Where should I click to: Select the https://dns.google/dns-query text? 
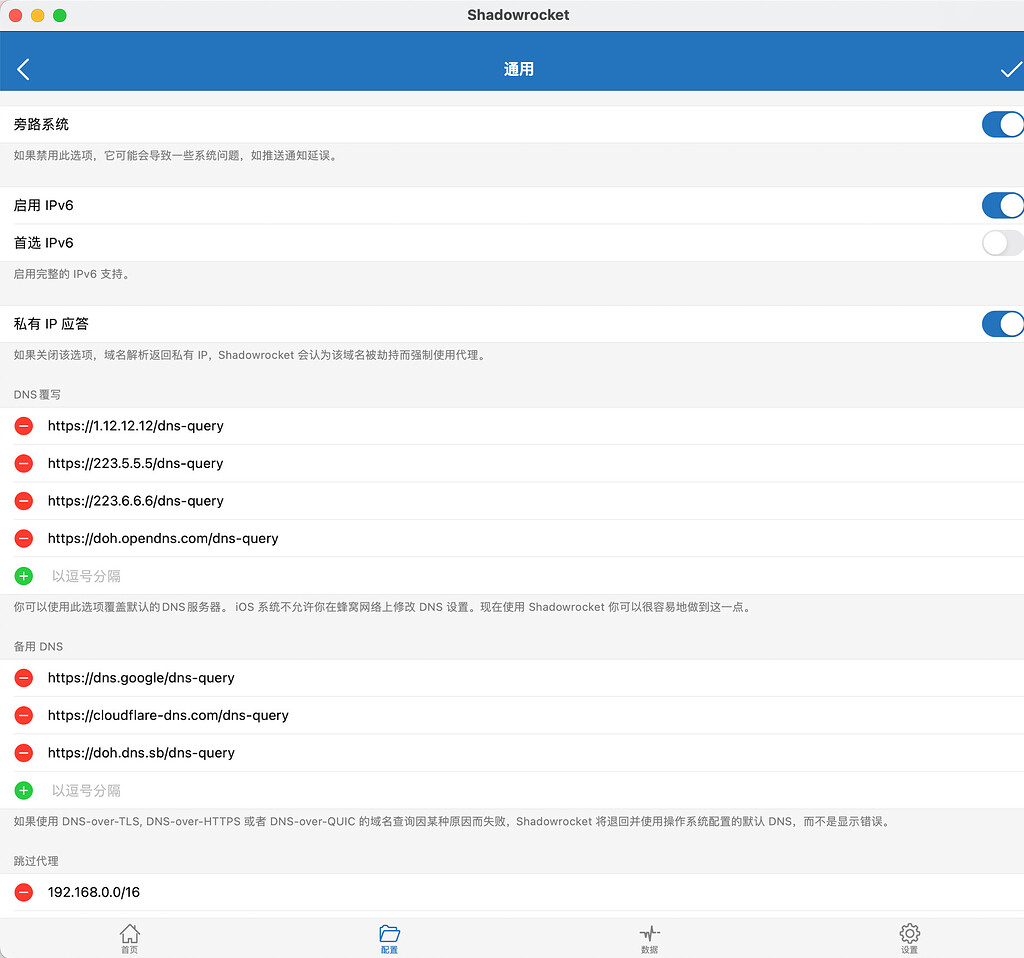click(x=141, y=678)
